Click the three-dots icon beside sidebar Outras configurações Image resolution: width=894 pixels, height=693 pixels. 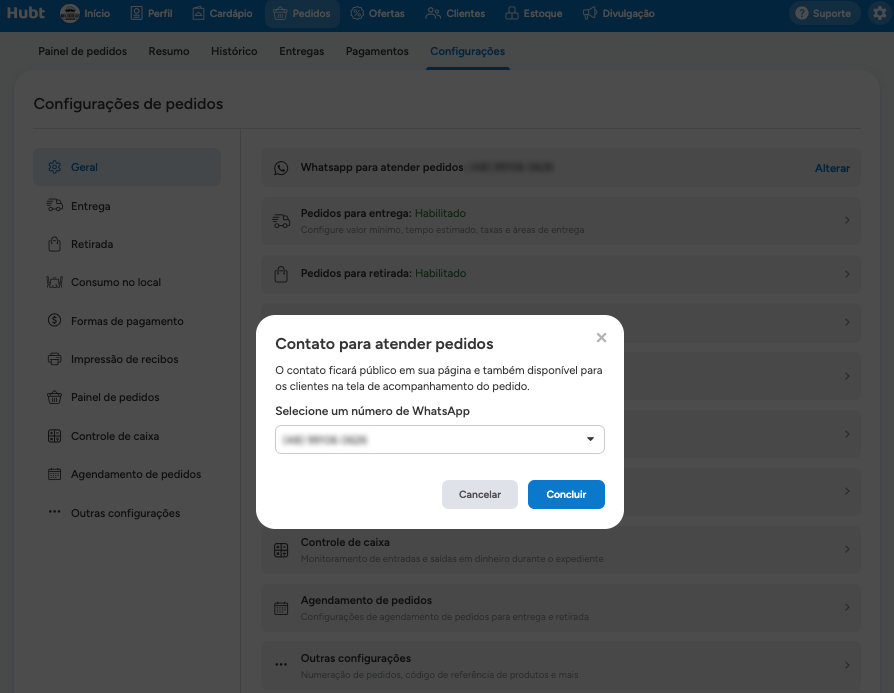[x=54, y=512]
